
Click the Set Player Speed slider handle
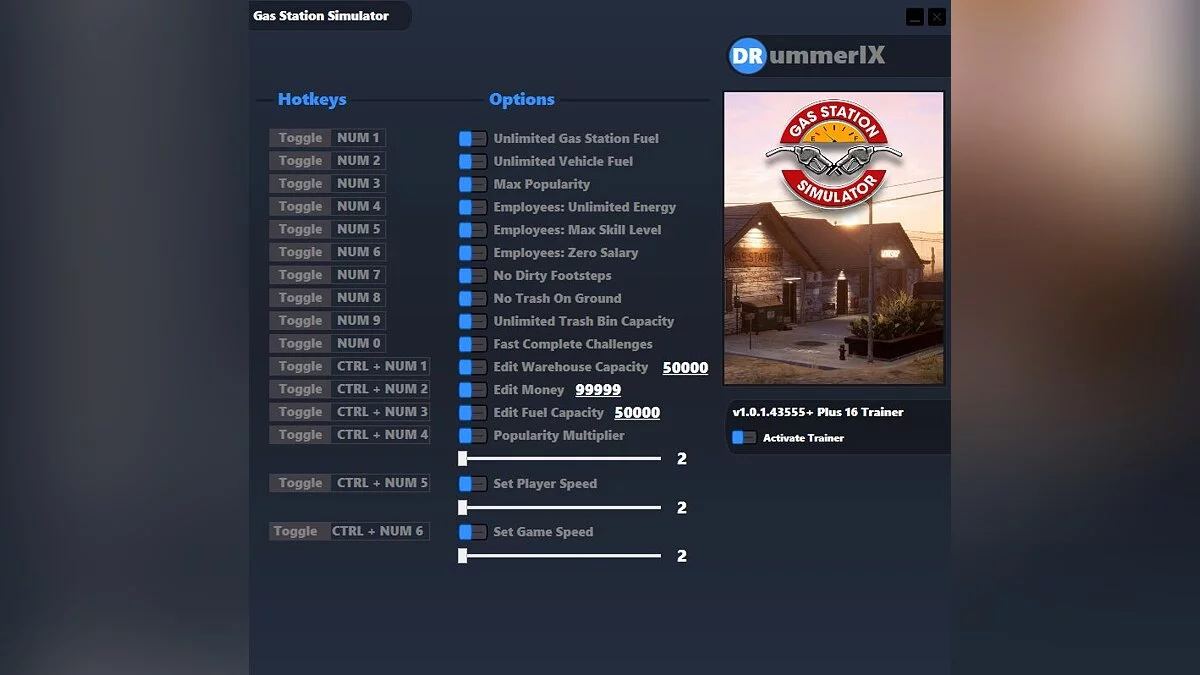pos(462,507)
